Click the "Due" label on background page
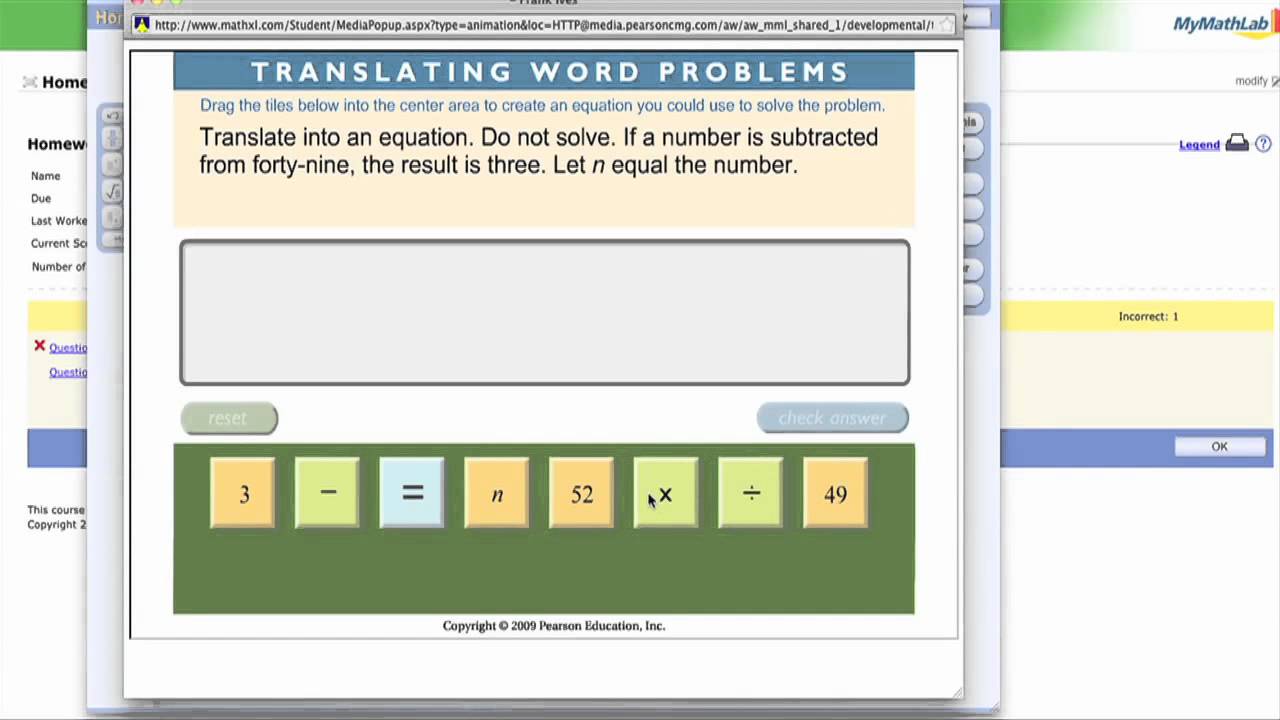 tap(41, 199)
